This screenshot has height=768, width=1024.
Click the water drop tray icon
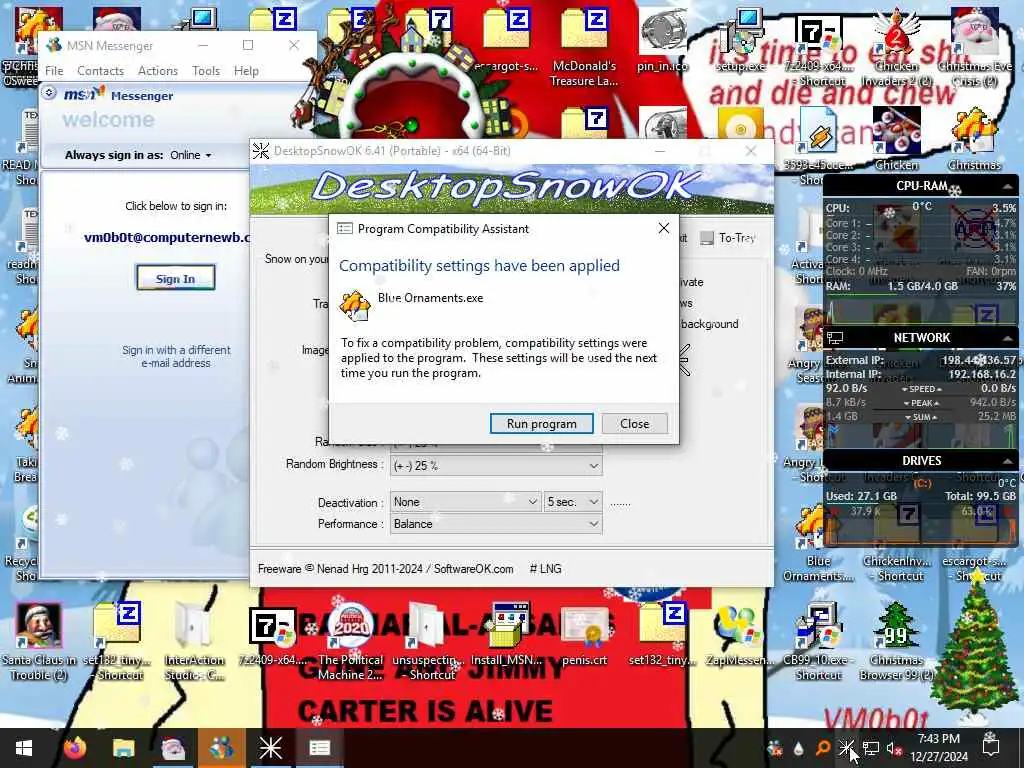pos(799,748)
